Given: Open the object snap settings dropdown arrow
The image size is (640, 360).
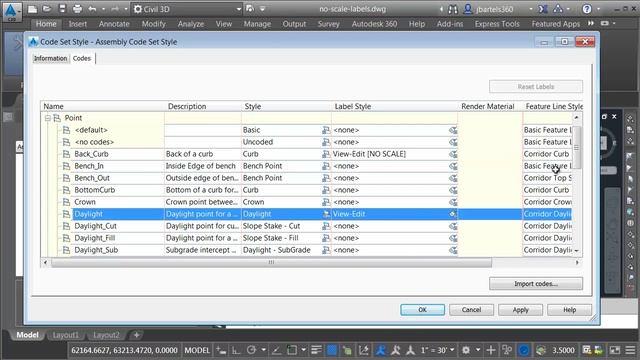Looking at the screenshot, I should click(x=303, y=350).
